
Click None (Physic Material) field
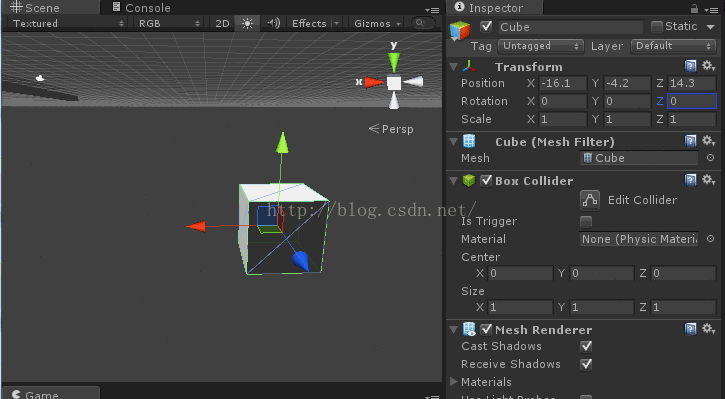[x=639, y=239]
